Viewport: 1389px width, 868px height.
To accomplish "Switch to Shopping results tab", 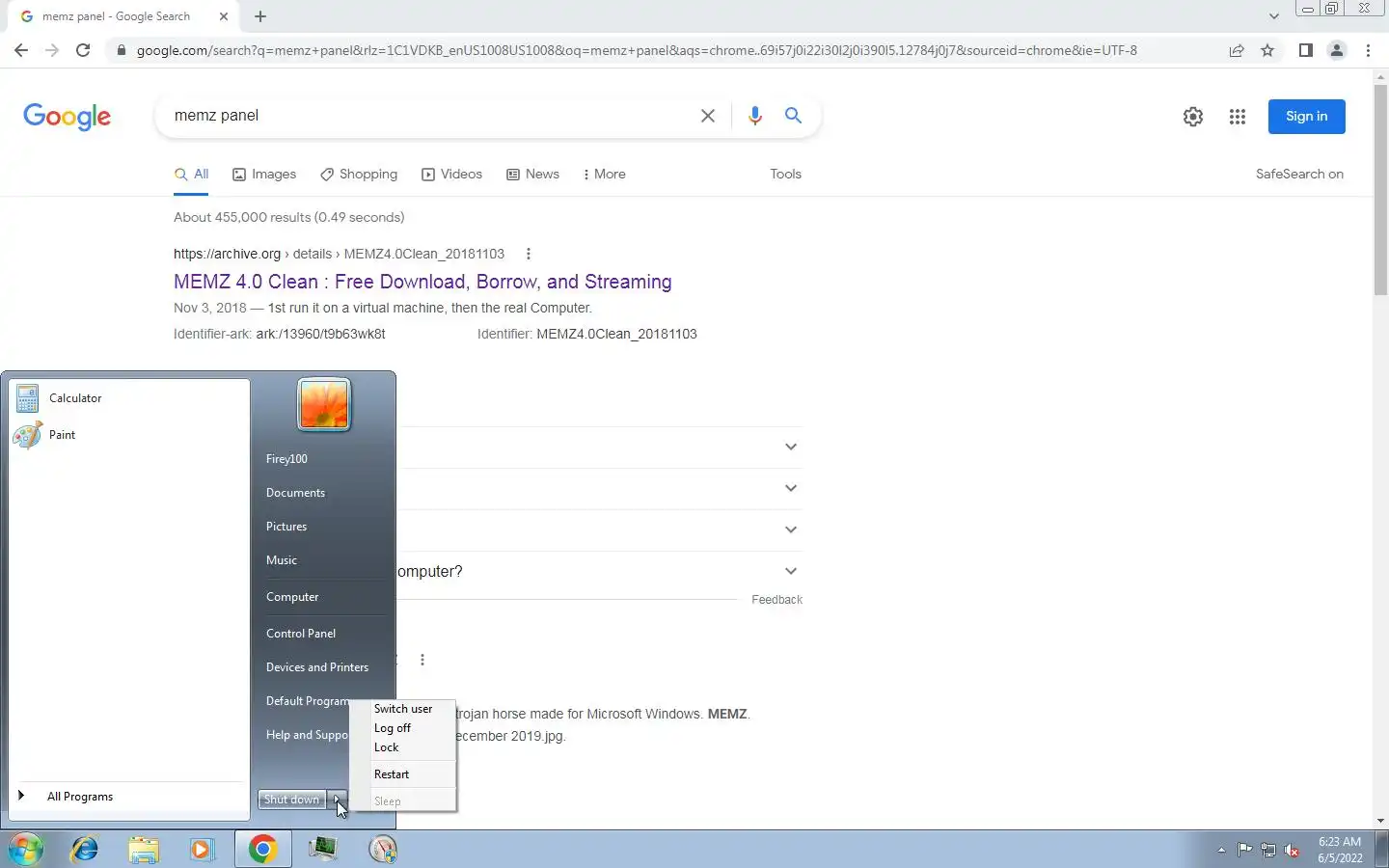I will point(359,175).
